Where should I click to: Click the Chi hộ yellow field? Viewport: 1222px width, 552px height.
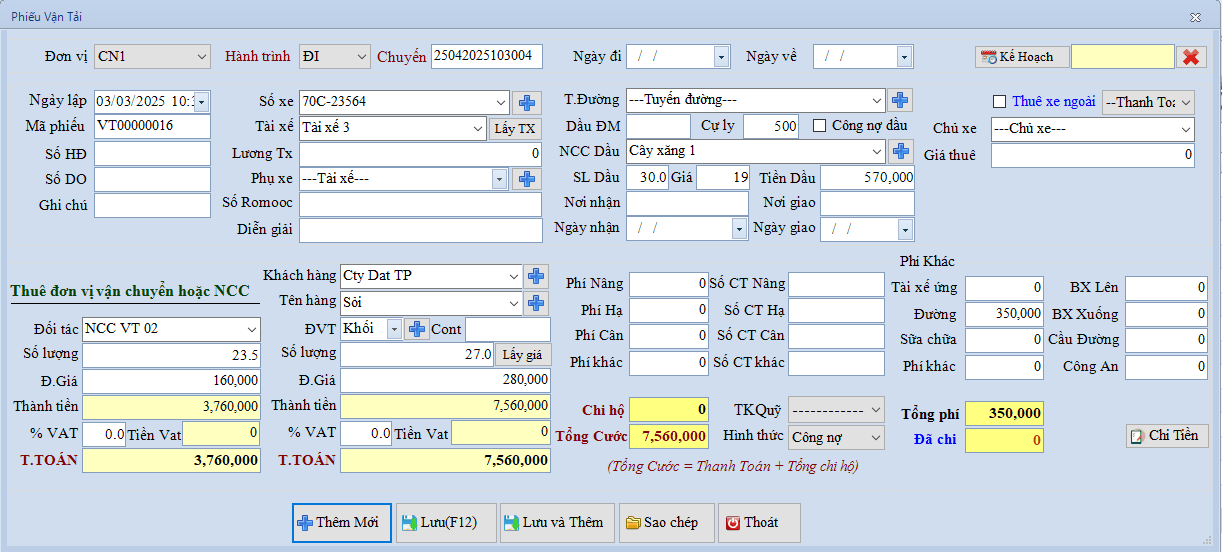point(669,409)
